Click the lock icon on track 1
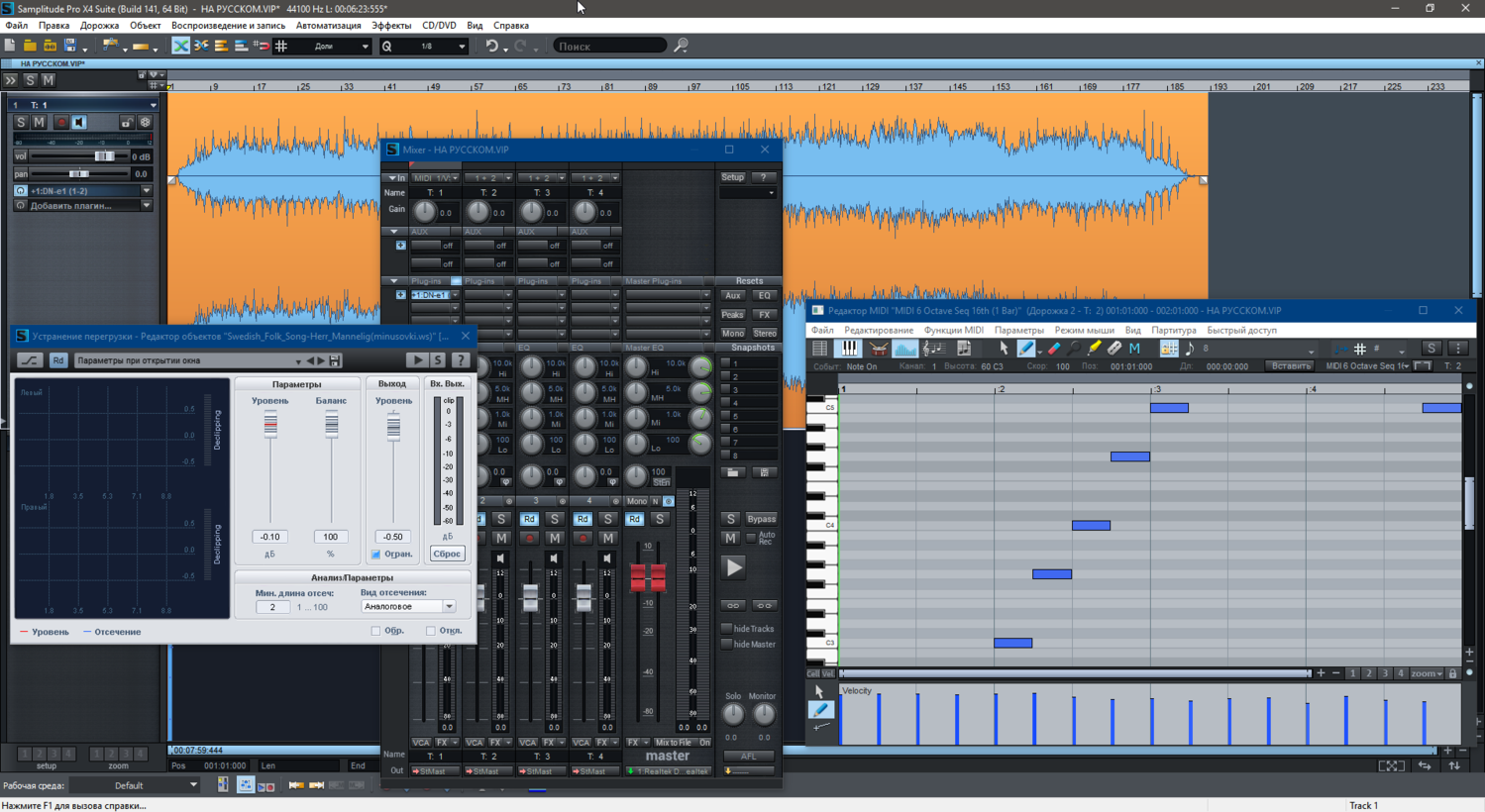The height and width of the screenshot is (812, 1485). click(126, 122)
